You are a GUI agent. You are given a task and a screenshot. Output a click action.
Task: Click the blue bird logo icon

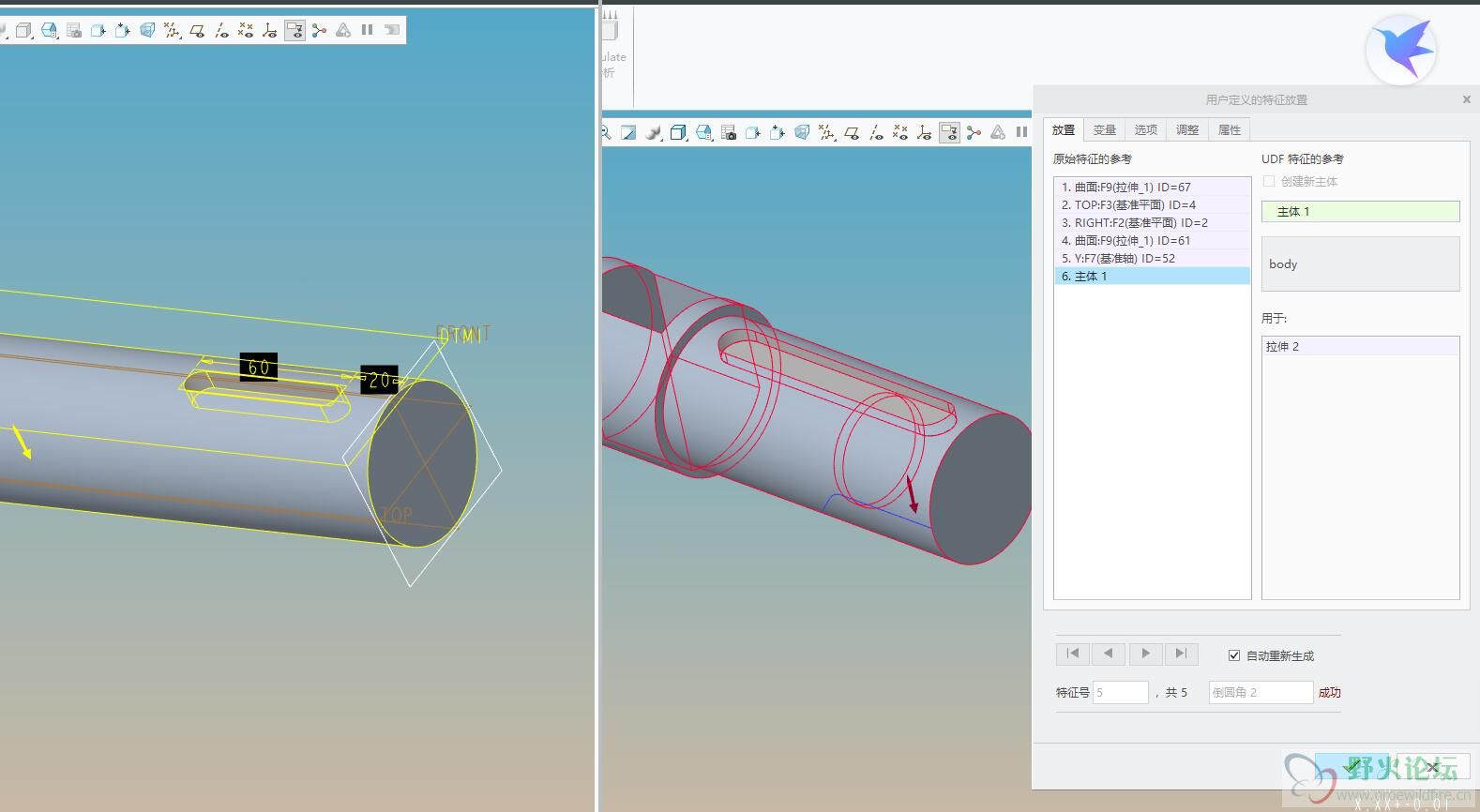1401,50
